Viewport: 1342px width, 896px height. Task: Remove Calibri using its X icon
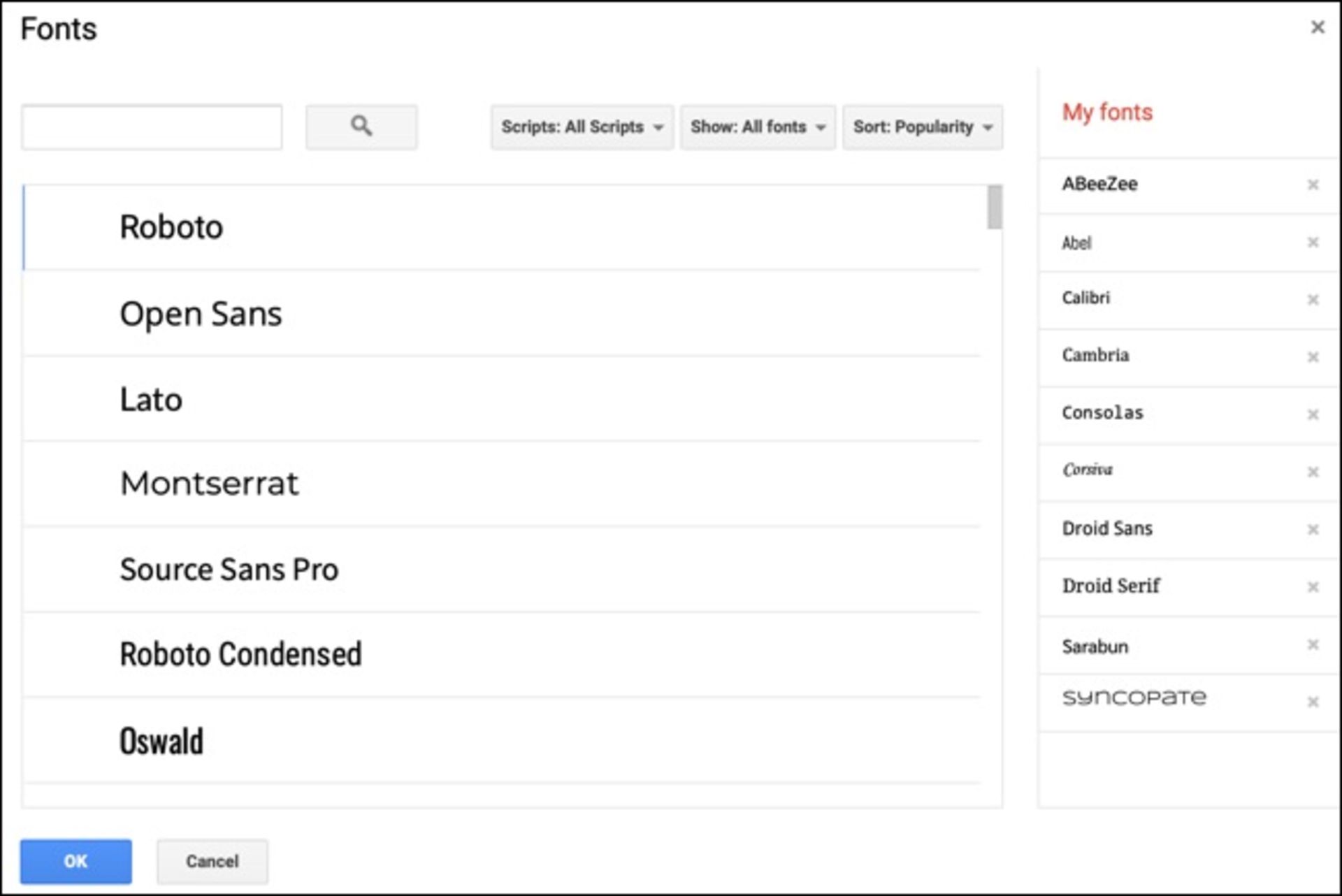click(x=1313, y=300)
